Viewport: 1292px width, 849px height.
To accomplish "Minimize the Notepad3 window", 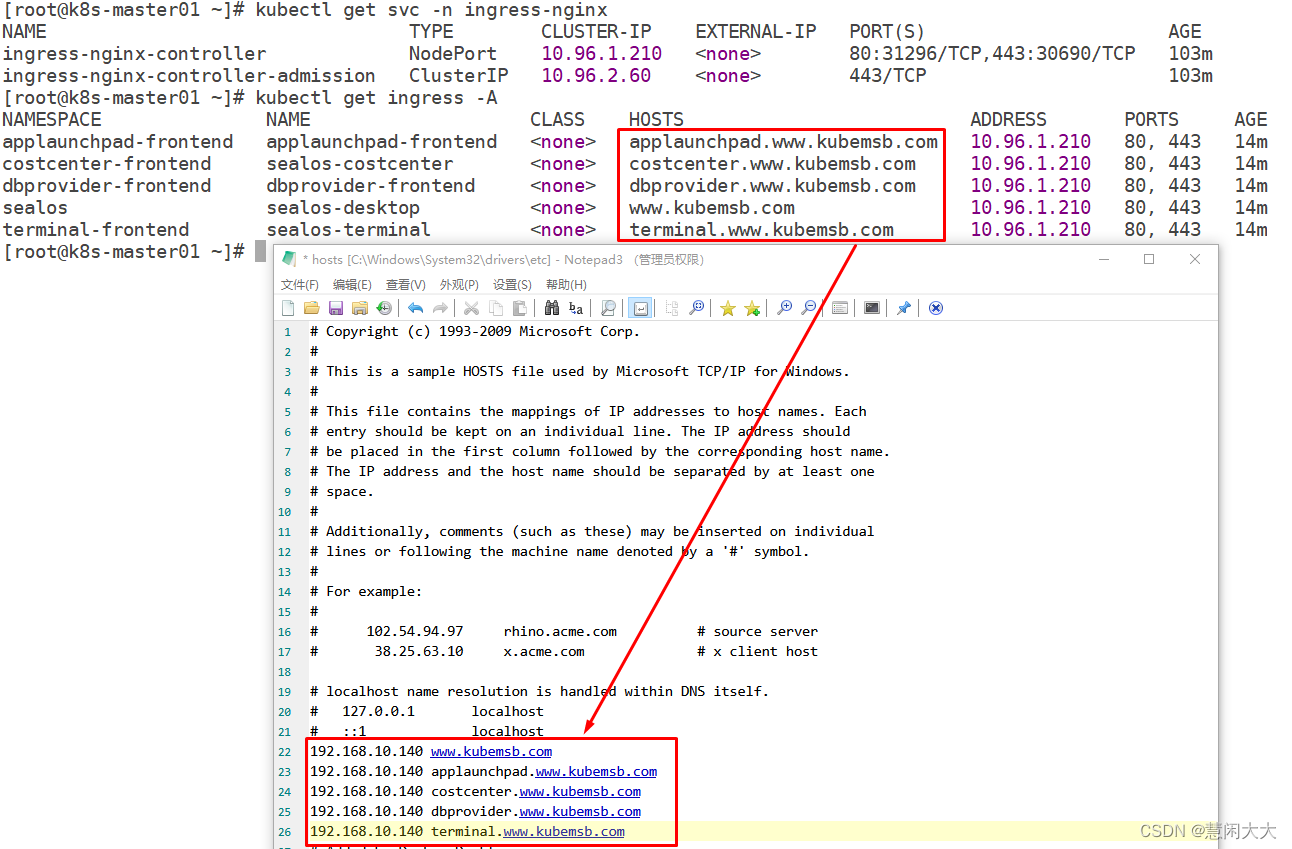I will (x=1104, y=259).
